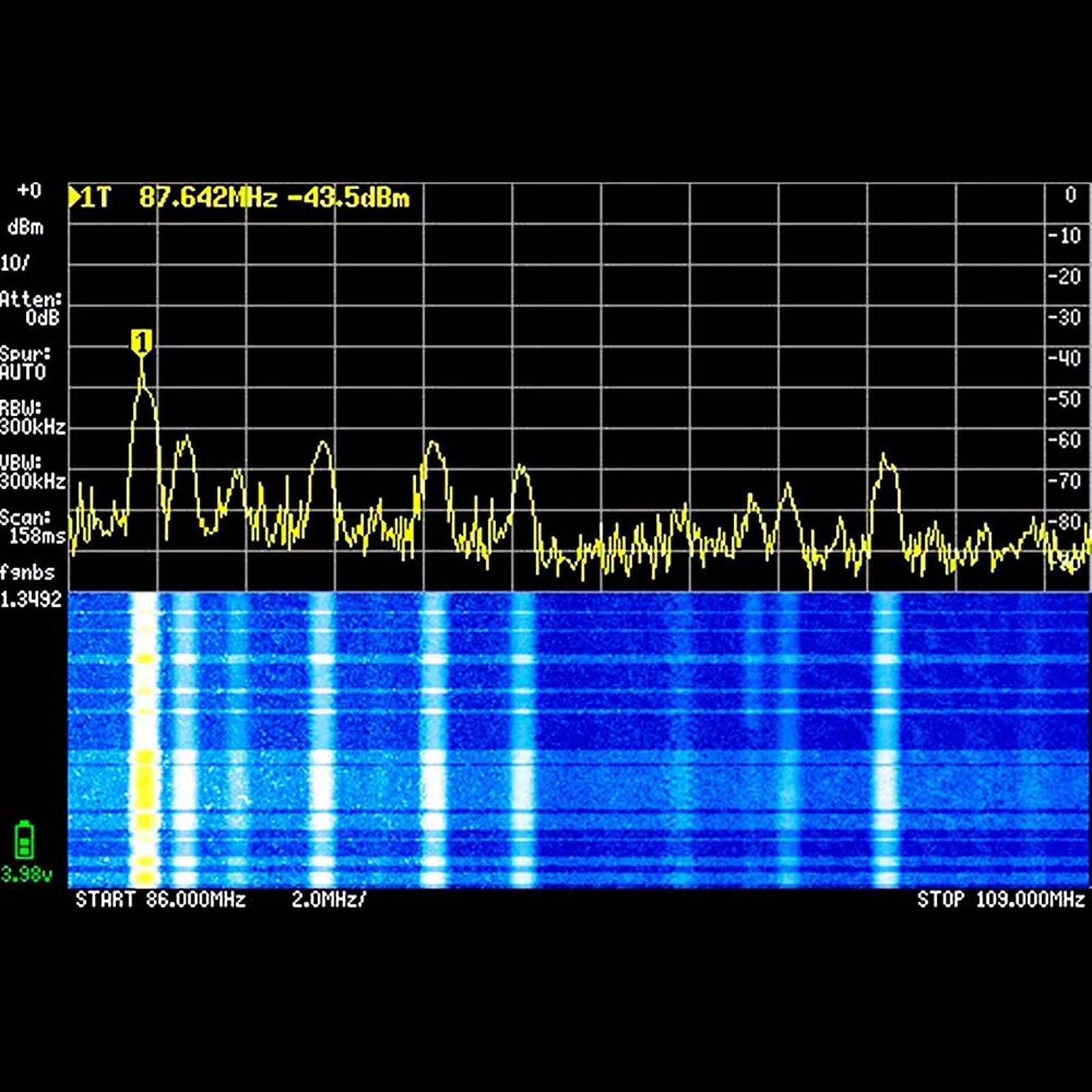
Task: Click the 2.0MHz/ span per division label
Action: click(x=329, y=900)
